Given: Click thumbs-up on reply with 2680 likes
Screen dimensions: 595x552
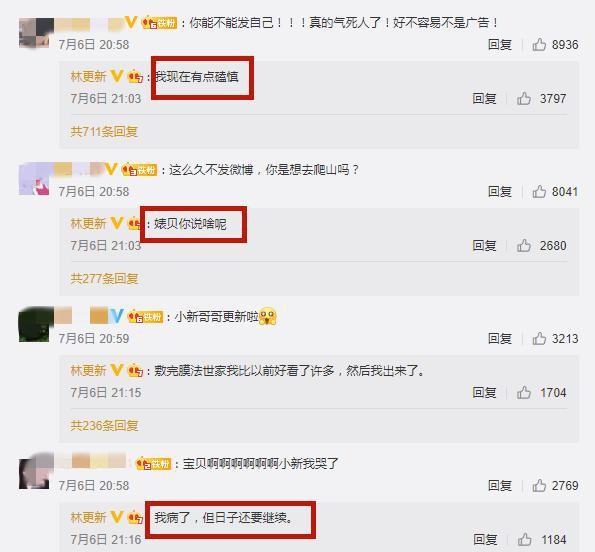Looking at the screenshot, I should point(524,245).
